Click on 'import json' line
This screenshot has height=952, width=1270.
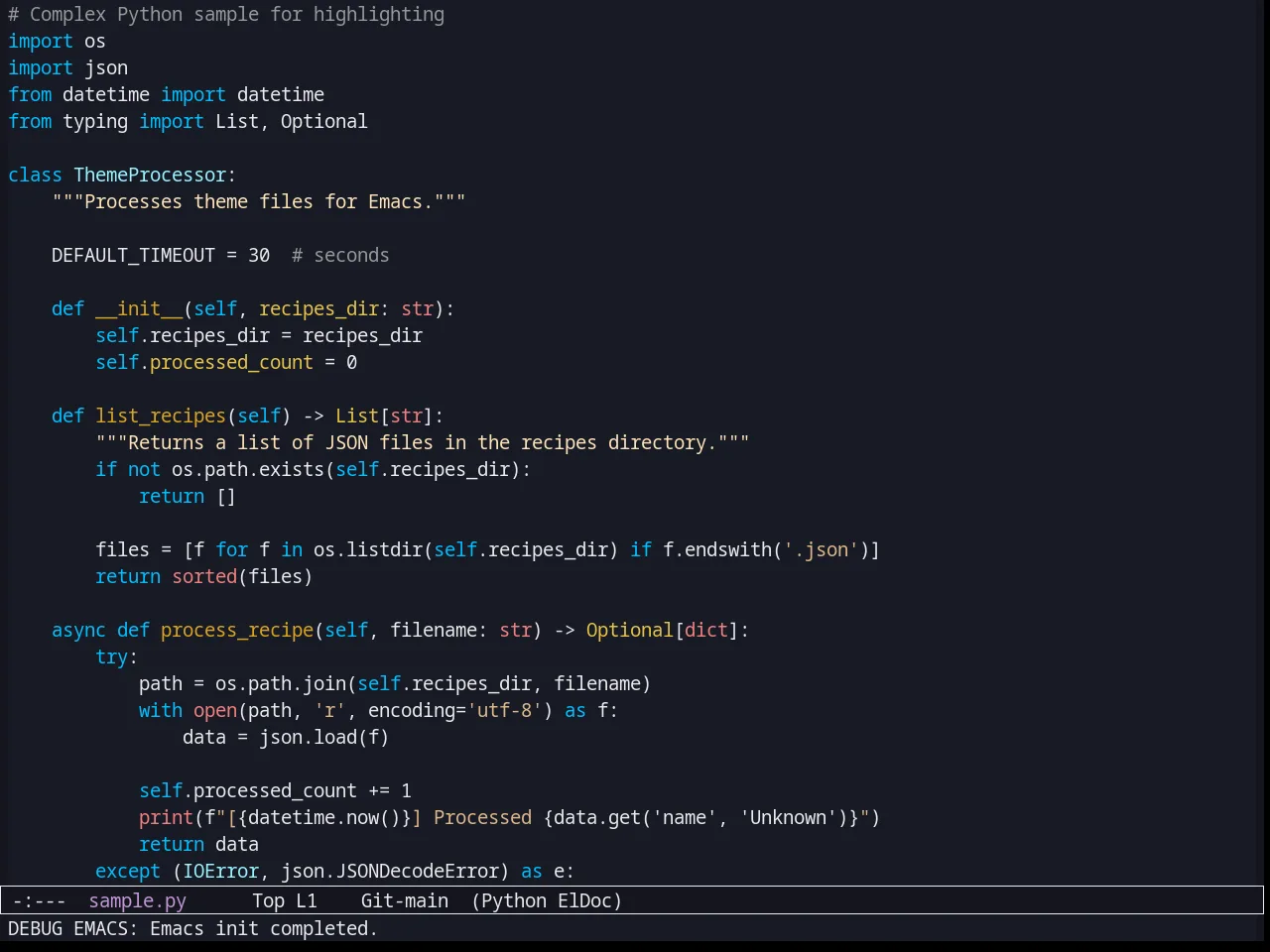coord(67,67)
